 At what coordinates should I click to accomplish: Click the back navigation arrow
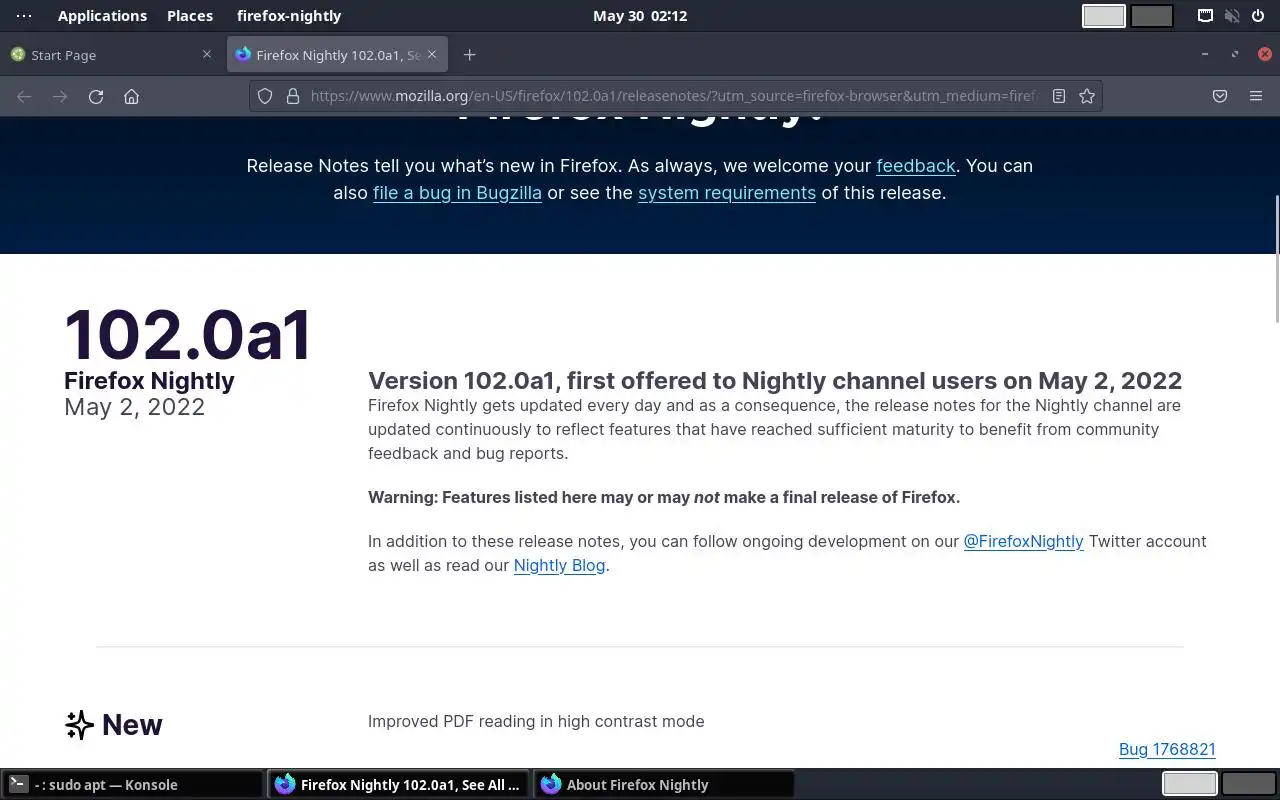coord(24,97)
